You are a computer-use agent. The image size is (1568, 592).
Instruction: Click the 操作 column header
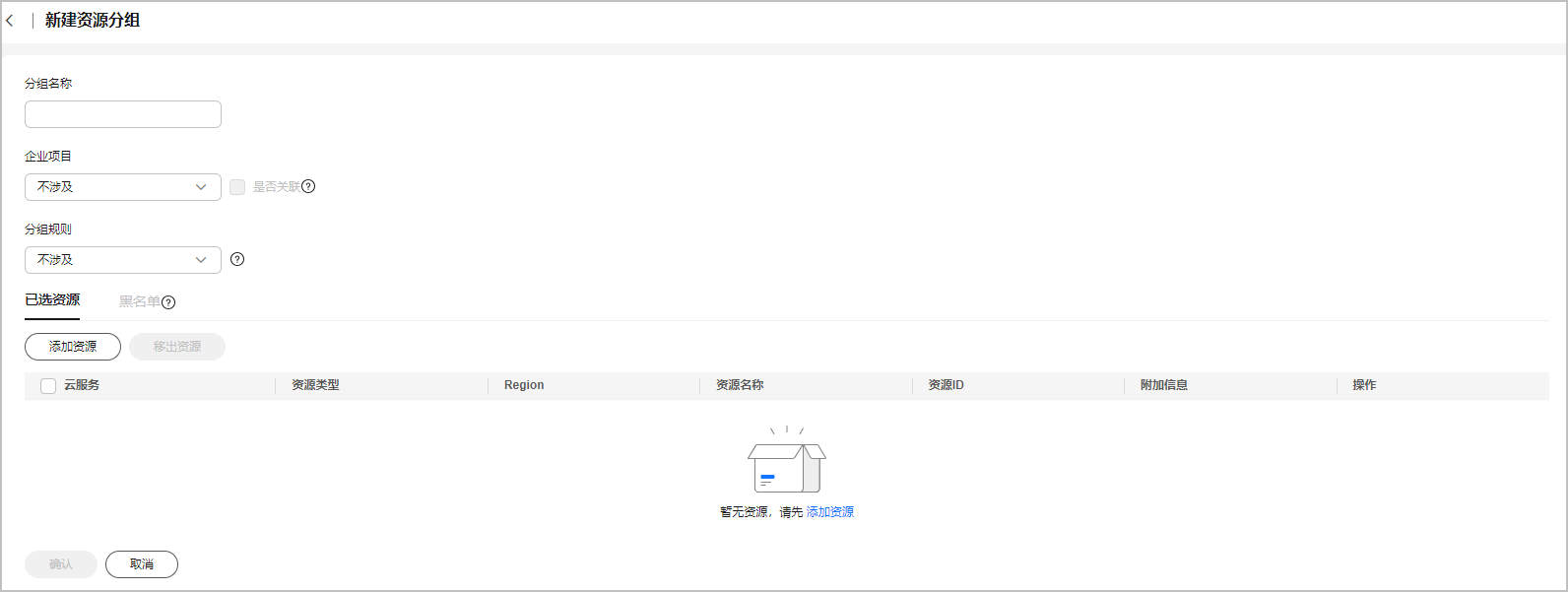pyautogui.click(x=1364, y=385)
